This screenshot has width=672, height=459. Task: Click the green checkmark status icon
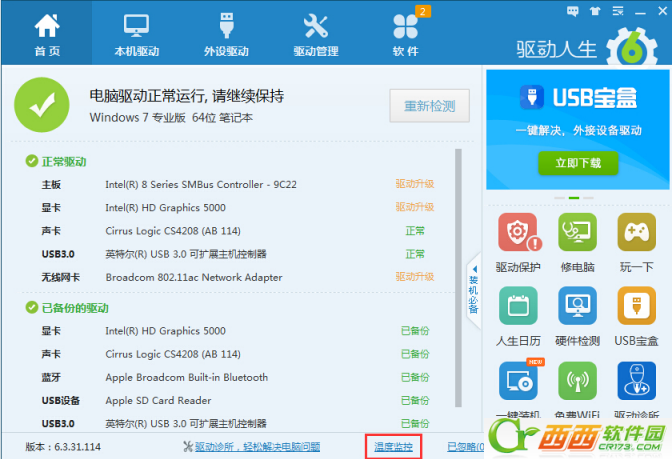[42, 105]
